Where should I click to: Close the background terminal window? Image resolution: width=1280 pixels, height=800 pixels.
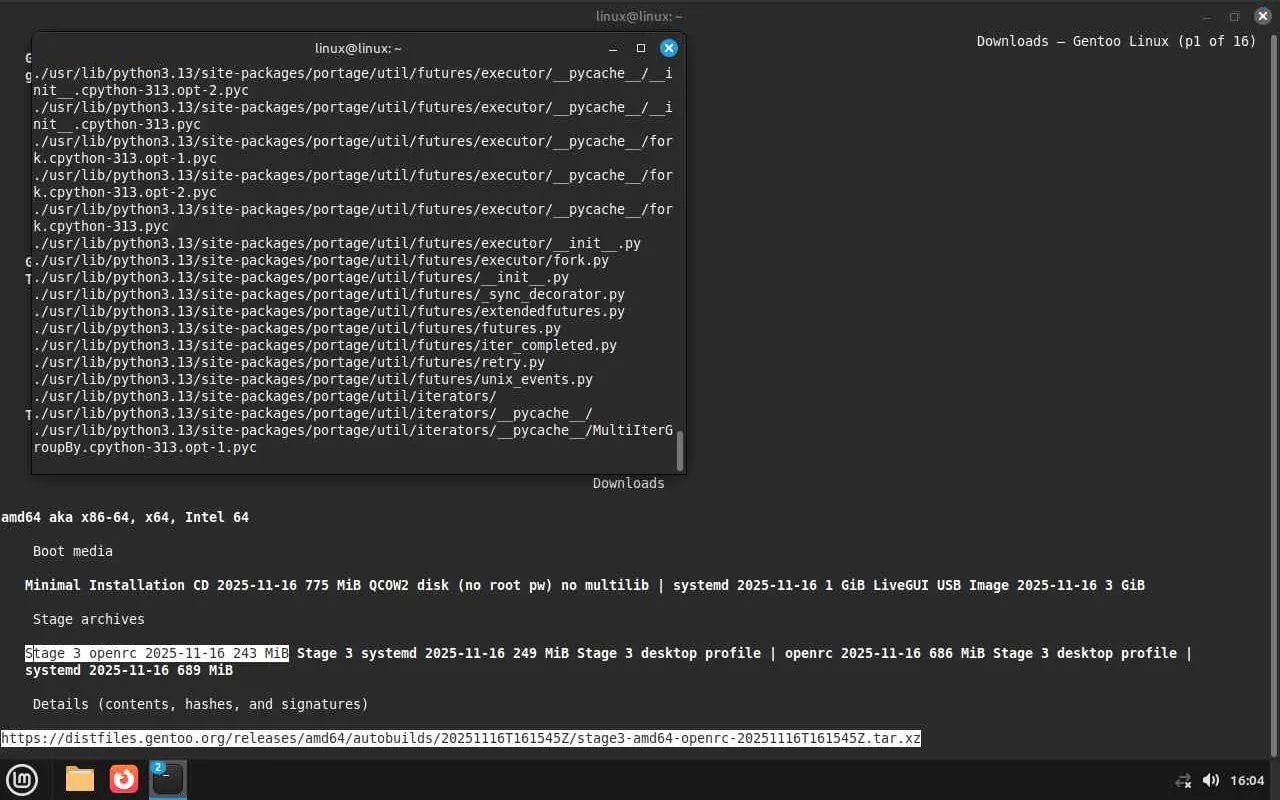1262,16
